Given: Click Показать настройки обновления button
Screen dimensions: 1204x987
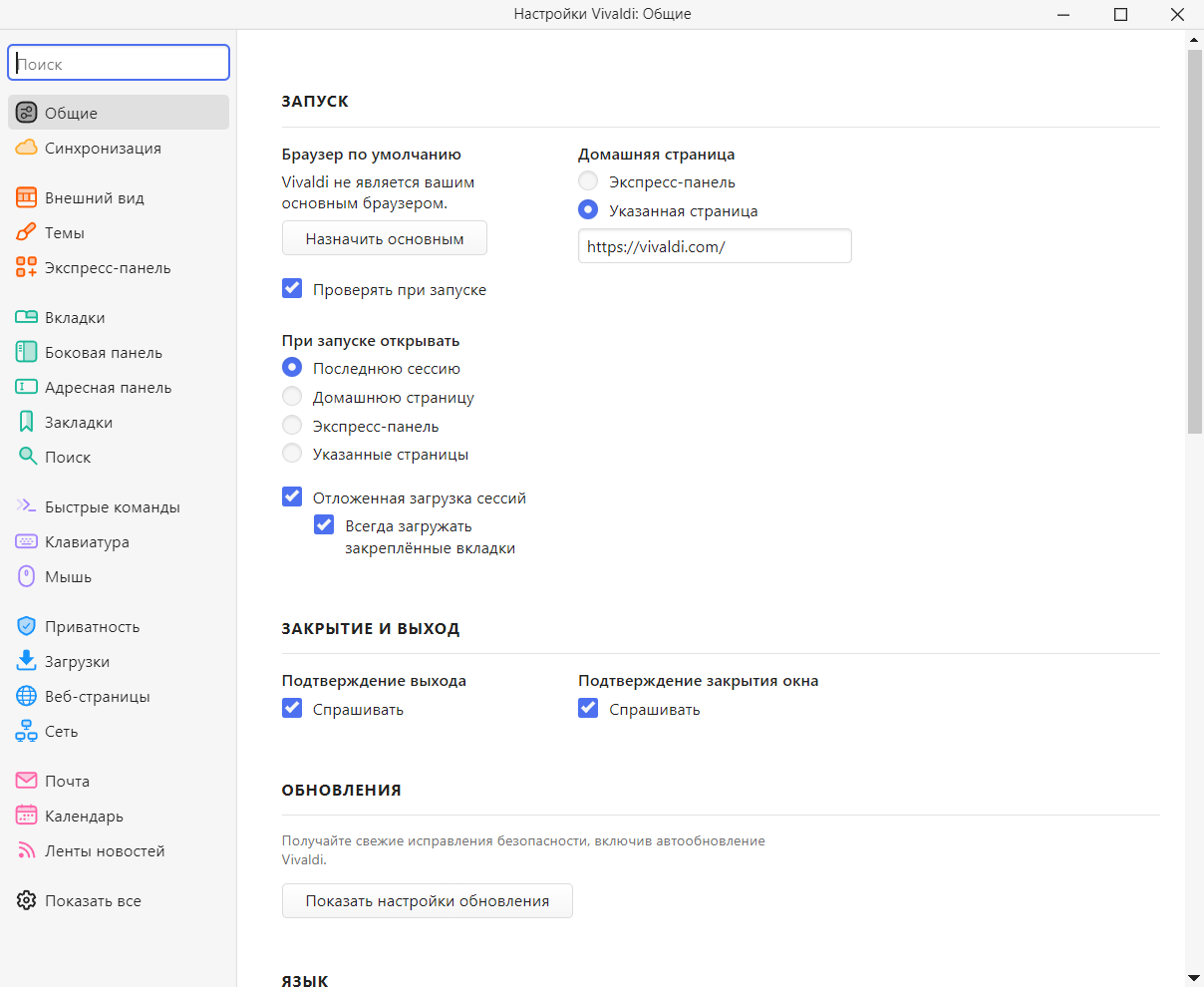Looking at the screenshot, I should (x=428, y=900).
